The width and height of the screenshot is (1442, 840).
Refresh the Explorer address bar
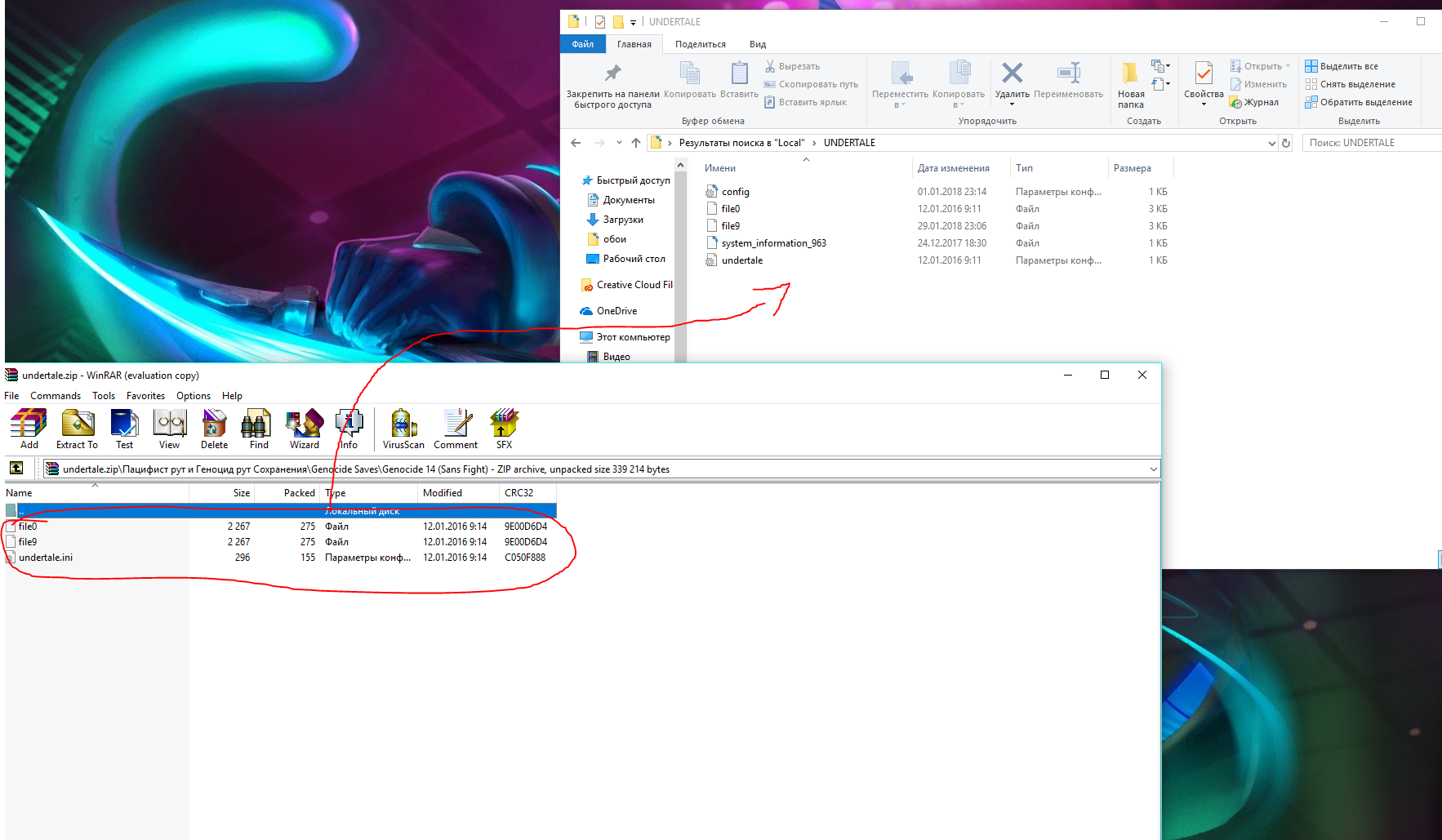coord(1286,143)
